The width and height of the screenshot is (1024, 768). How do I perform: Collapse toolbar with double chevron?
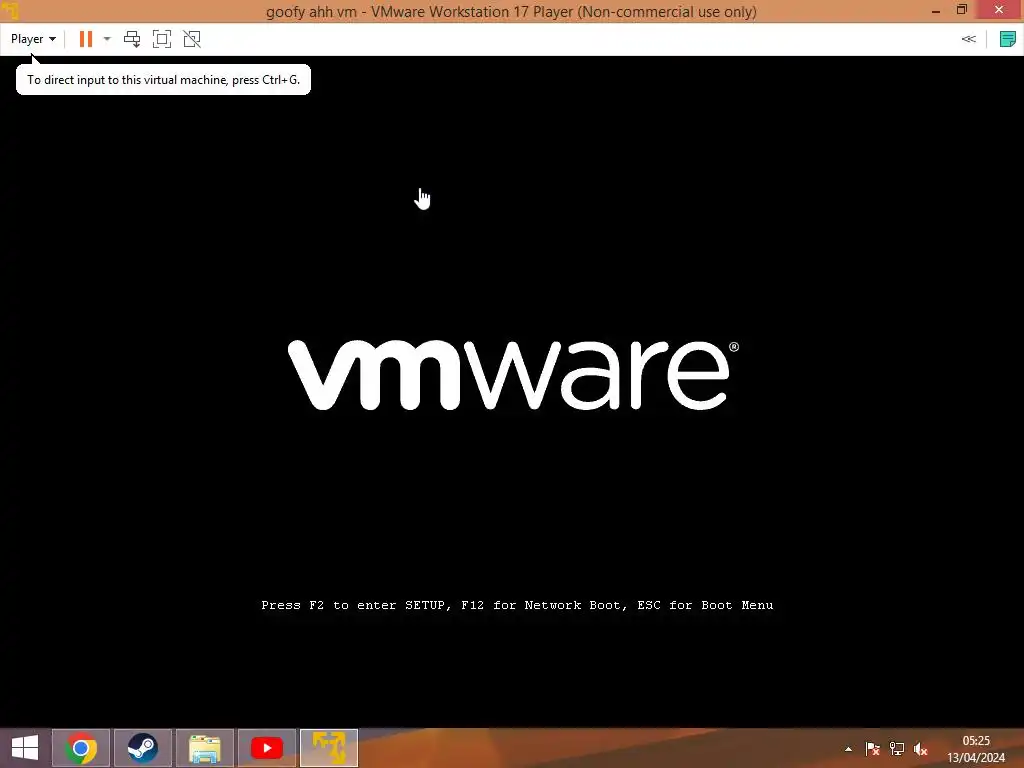(968, 39)
